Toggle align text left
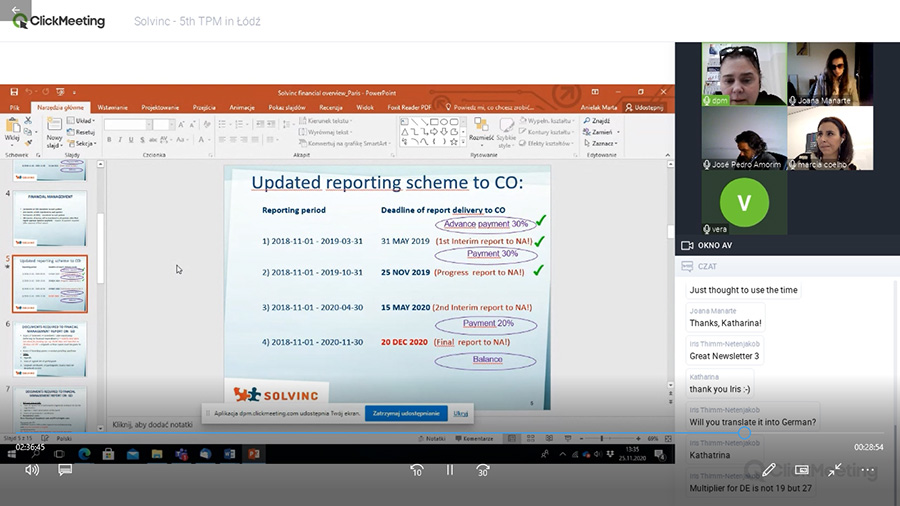 tap(222, 139)
